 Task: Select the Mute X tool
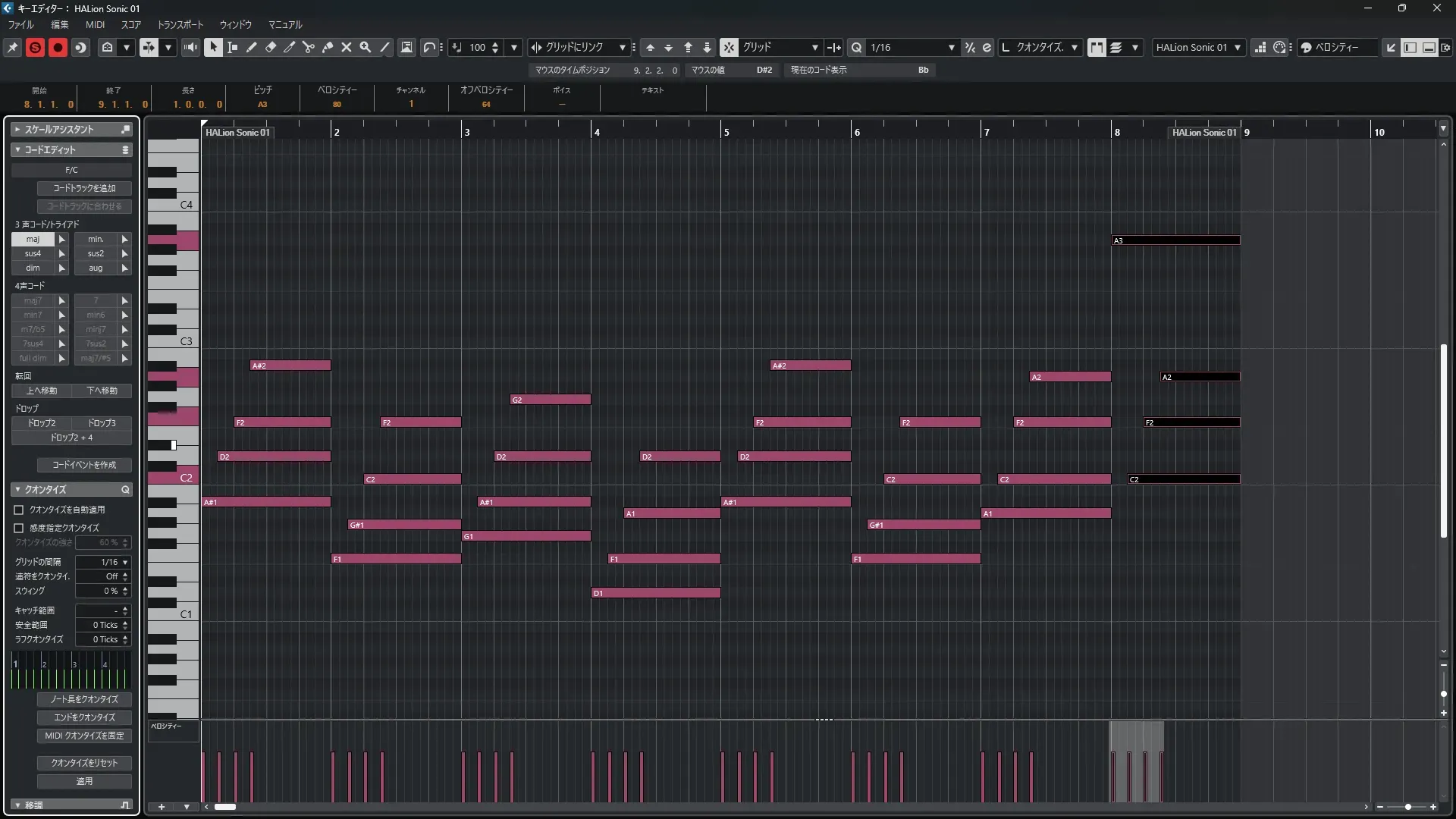[x=346, y=47]
